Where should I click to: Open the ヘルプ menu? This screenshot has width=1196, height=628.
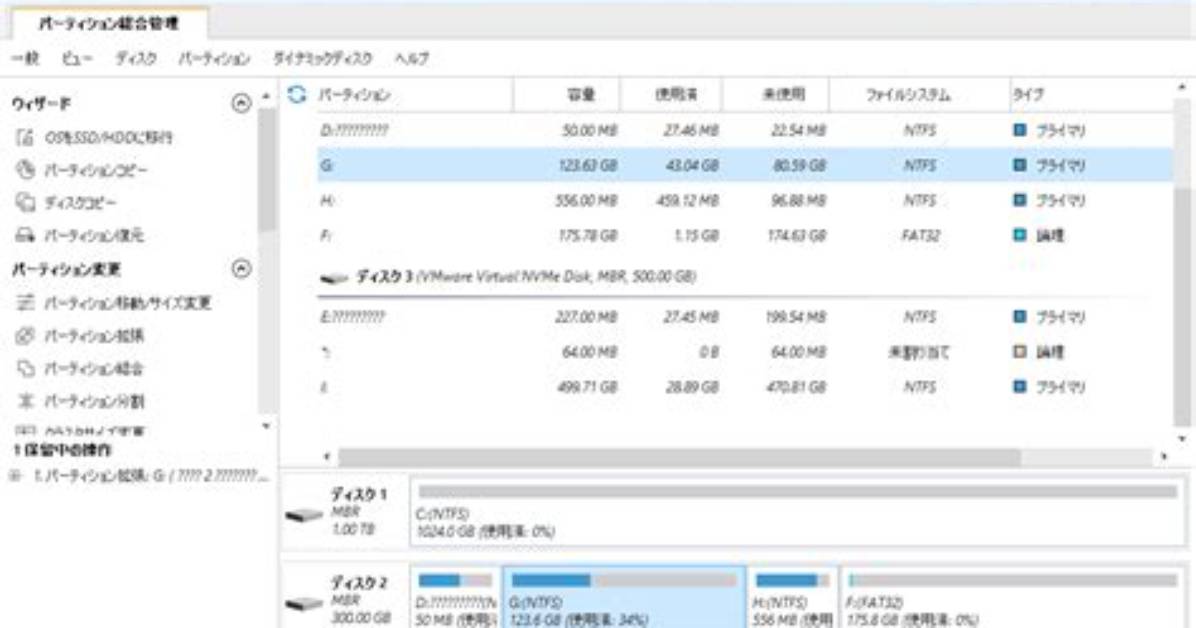coord(412,58)
